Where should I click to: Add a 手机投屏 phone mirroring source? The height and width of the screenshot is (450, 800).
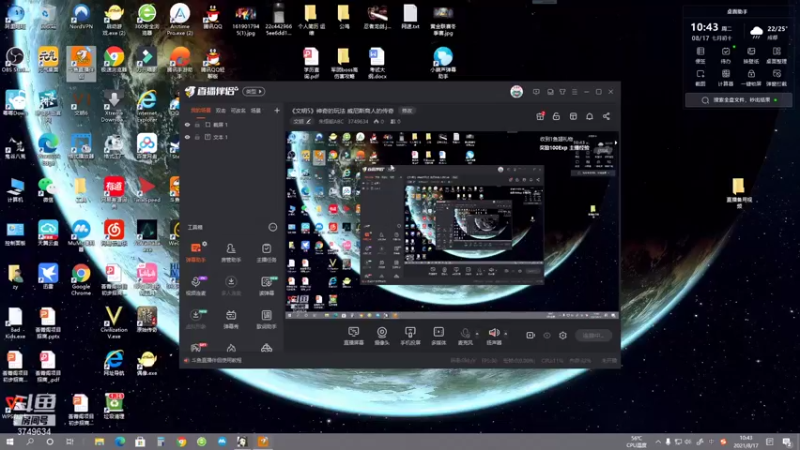[x=410, y=336]
